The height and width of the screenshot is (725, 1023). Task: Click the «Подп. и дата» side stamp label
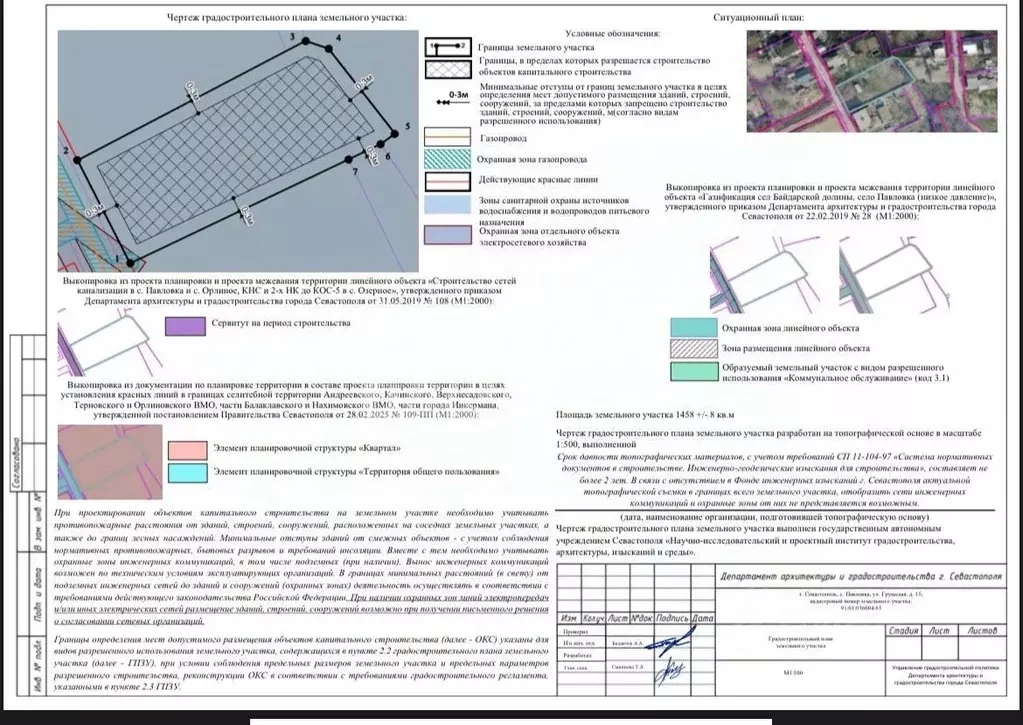37,594
